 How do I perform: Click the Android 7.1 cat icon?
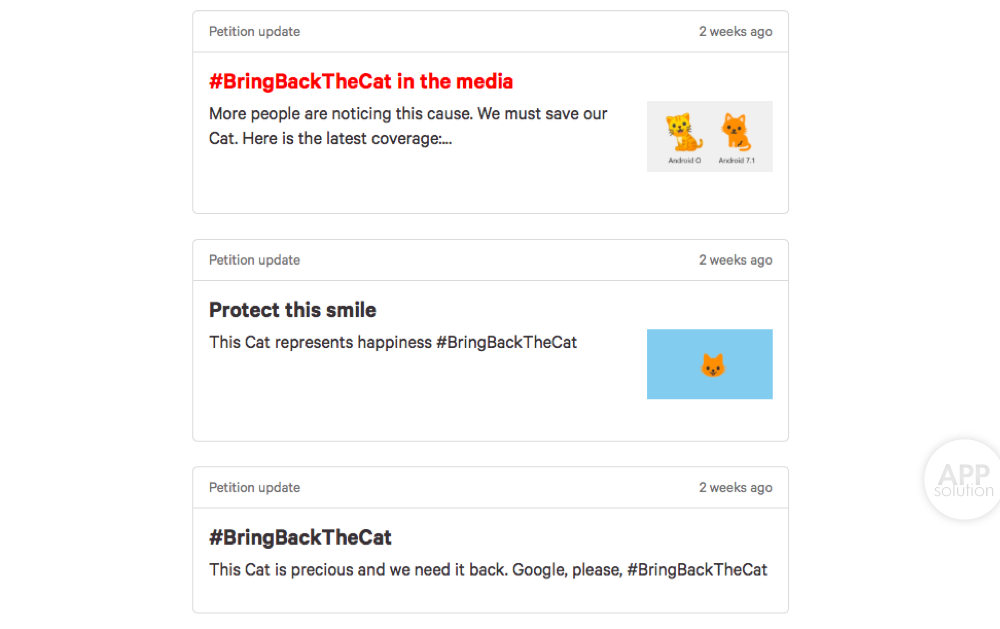point(734,132)
